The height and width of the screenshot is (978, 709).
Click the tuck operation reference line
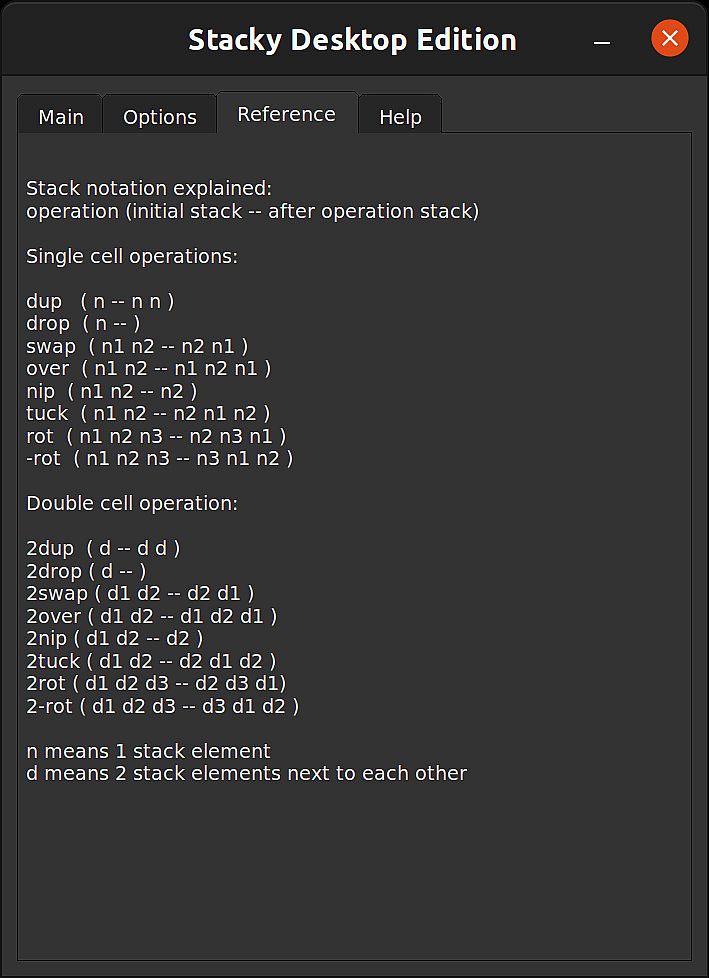point(148,413)
